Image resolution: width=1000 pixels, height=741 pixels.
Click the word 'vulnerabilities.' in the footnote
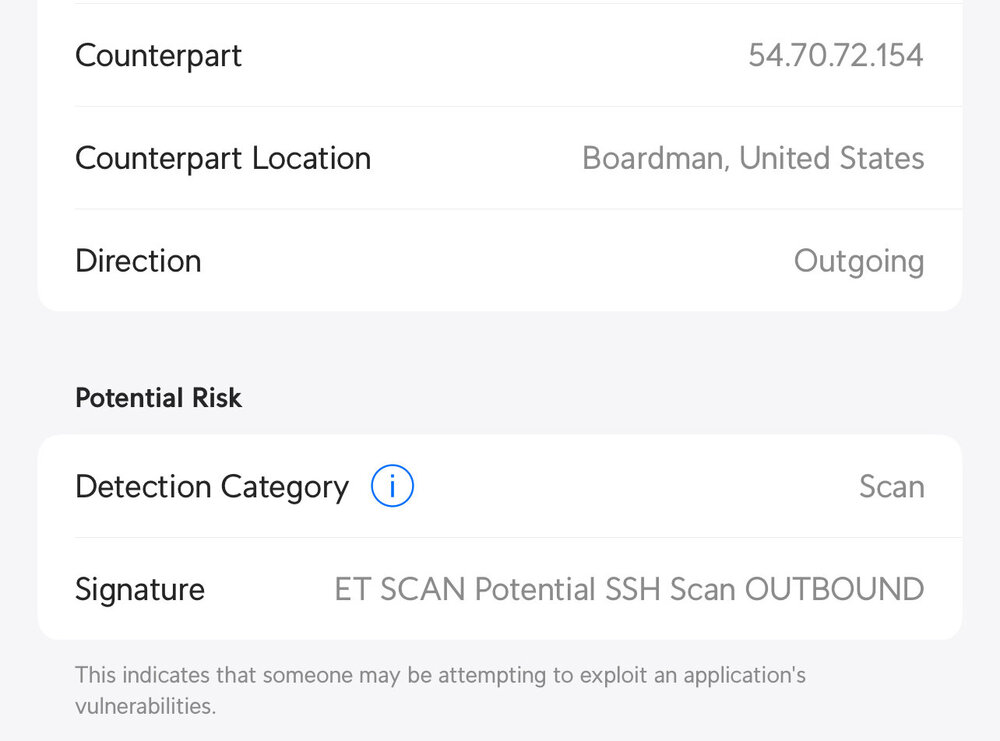(x=145, y=707)
